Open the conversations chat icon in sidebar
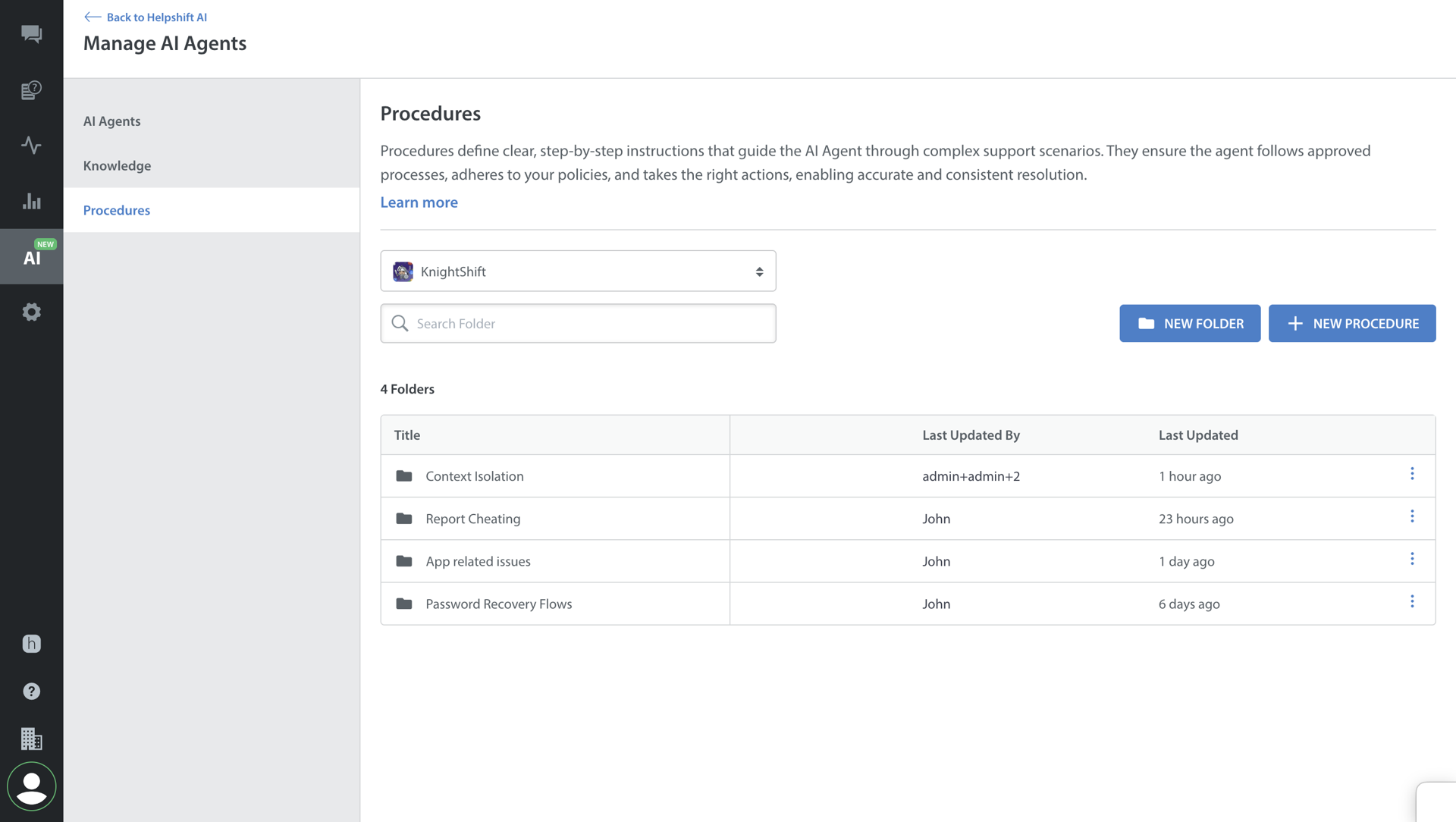The width and height of the screenshot is (1456, 822). point(31,34)
